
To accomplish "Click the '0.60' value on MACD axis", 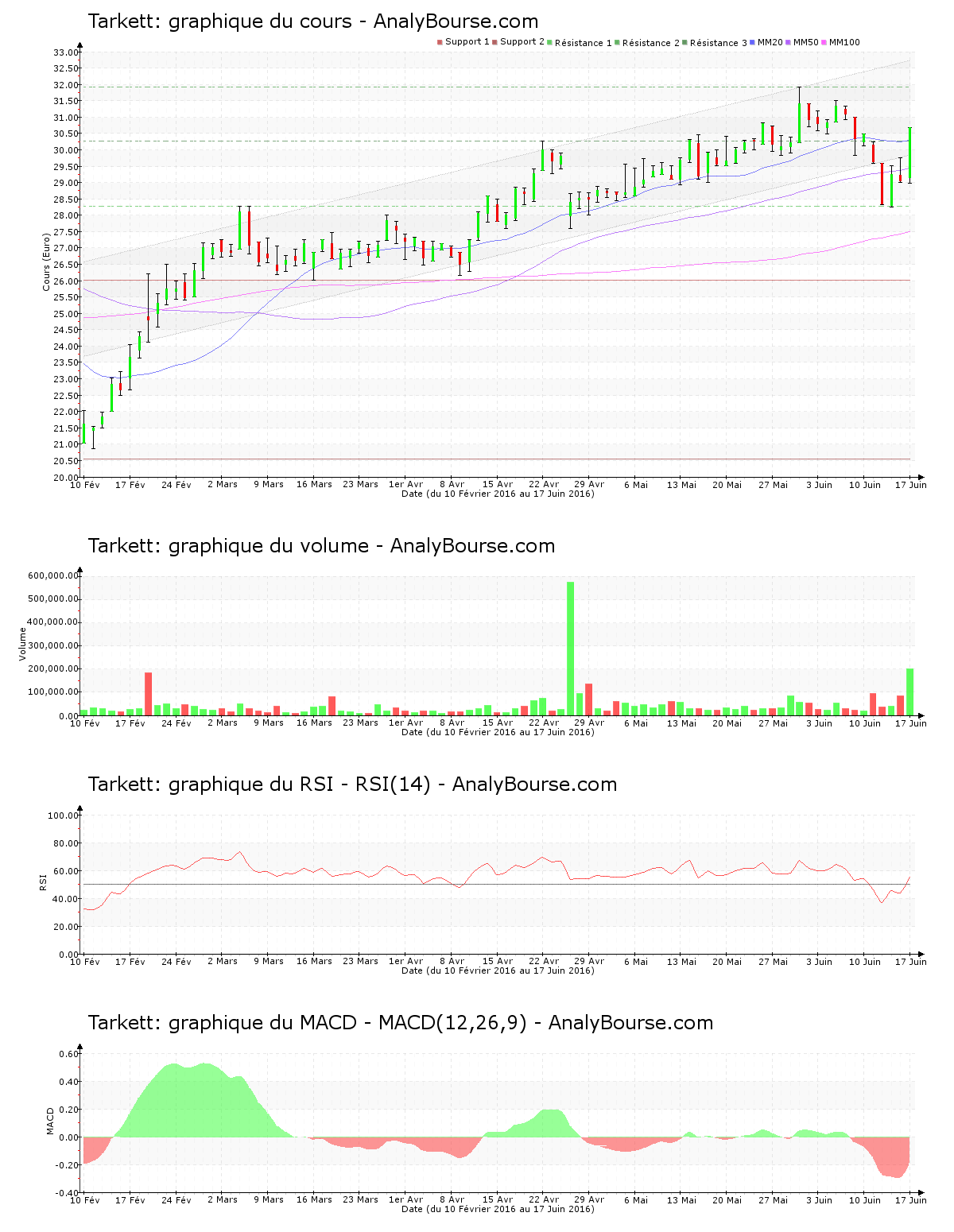I will tap(69, 1054).
